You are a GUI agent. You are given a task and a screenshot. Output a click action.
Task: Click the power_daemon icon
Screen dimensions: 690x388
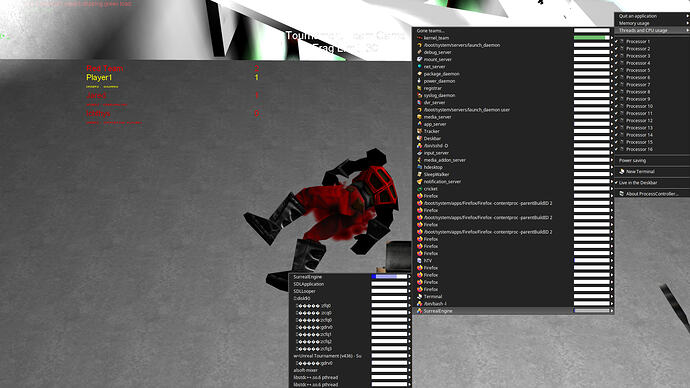pyautogui.click(x=419, y=81)
